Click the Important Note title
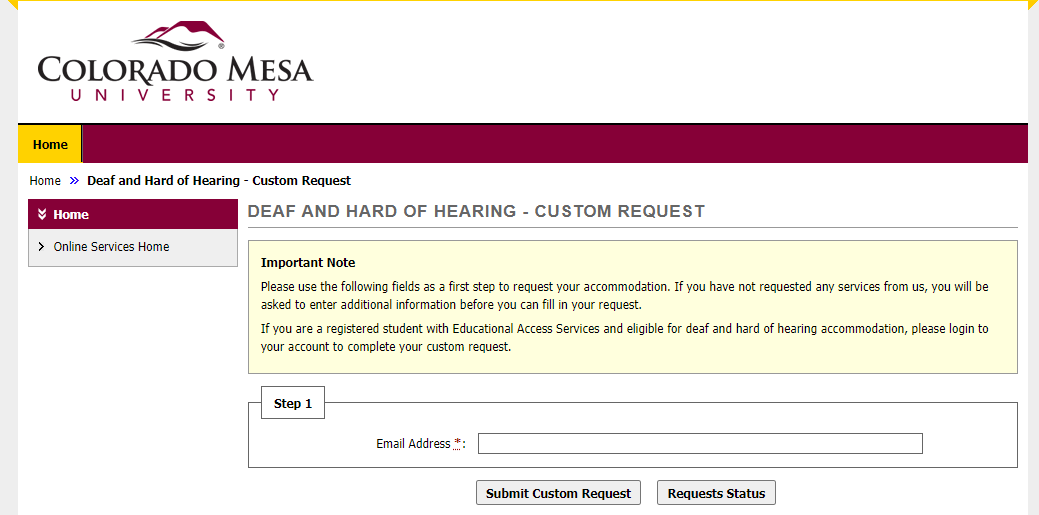The width and height of the screenshot is (1039, 515). 308,263
